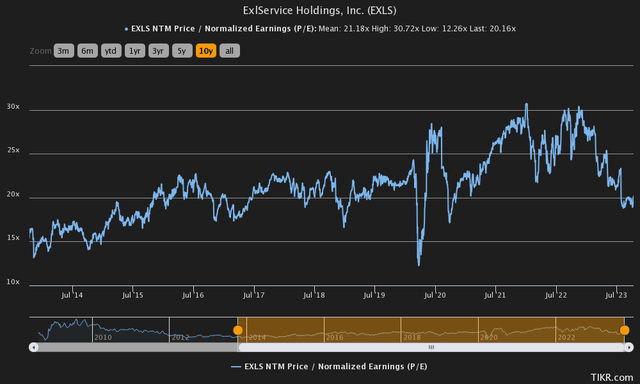640x384 pixels.
Task: Click the 30x y-axis label
Action: coord(13,107)
